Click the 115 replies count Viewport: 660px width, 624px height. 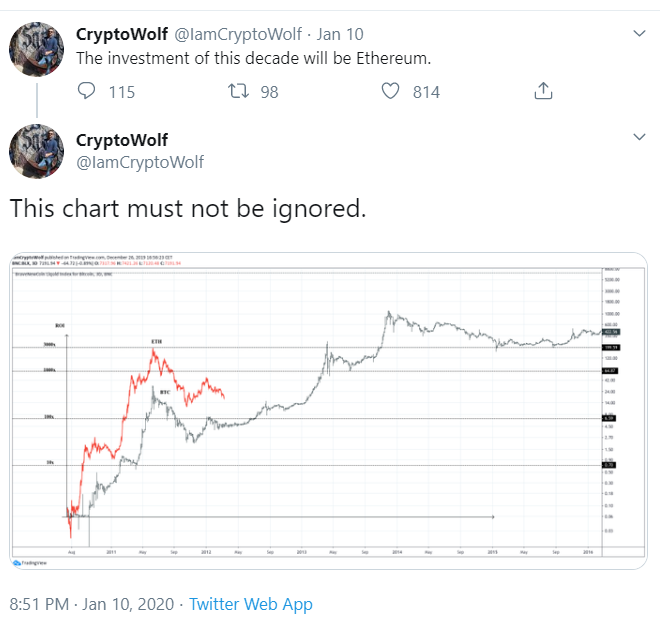122,92
